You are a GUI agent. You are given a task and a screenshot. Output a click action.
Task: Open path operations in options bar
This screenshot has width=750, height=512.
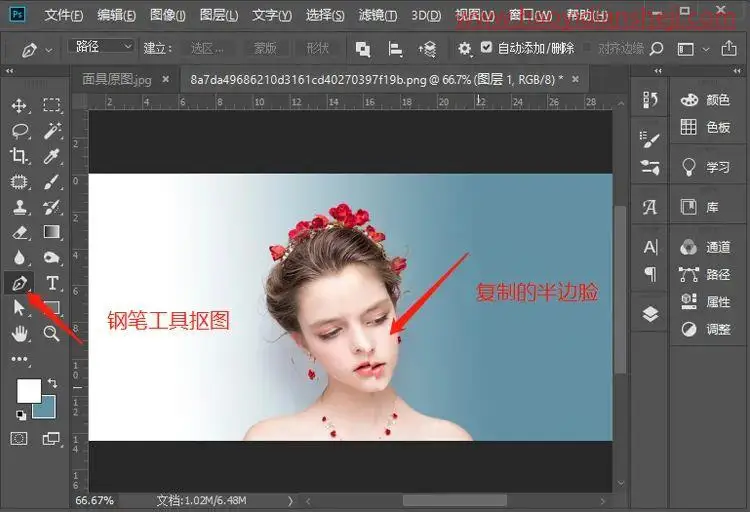click(363, 49)
